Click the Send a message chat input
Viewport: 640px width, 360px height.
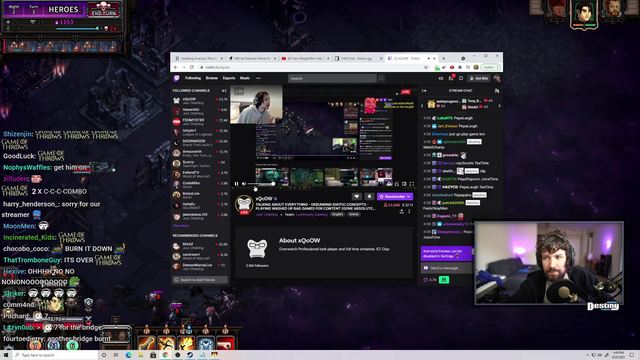coord(447,268)
